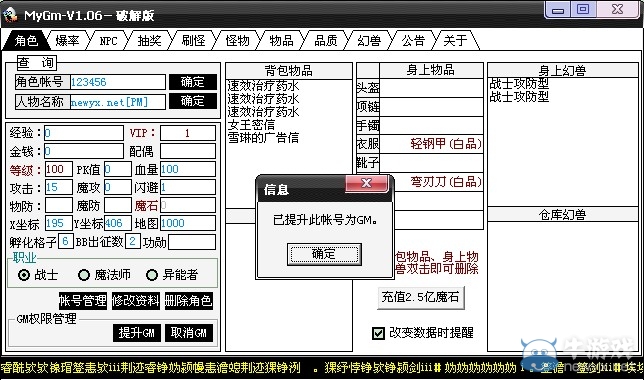Select the 角色 tab
This screenshot has width=644, height=380.
26,40
